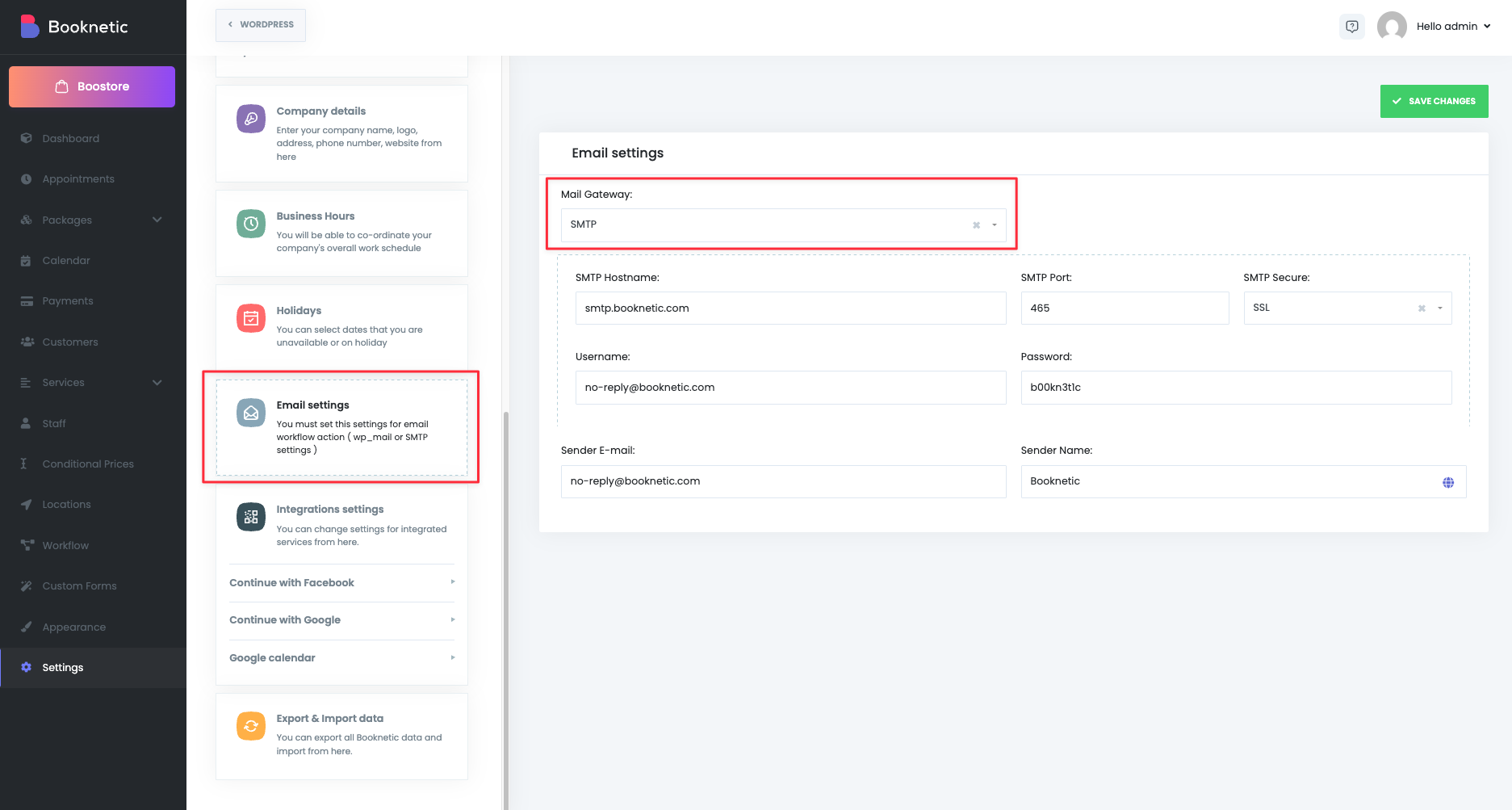Screen dimensions: 1512x810
Task: Click the SMTP Hostname input field
Action: (790, 308)
